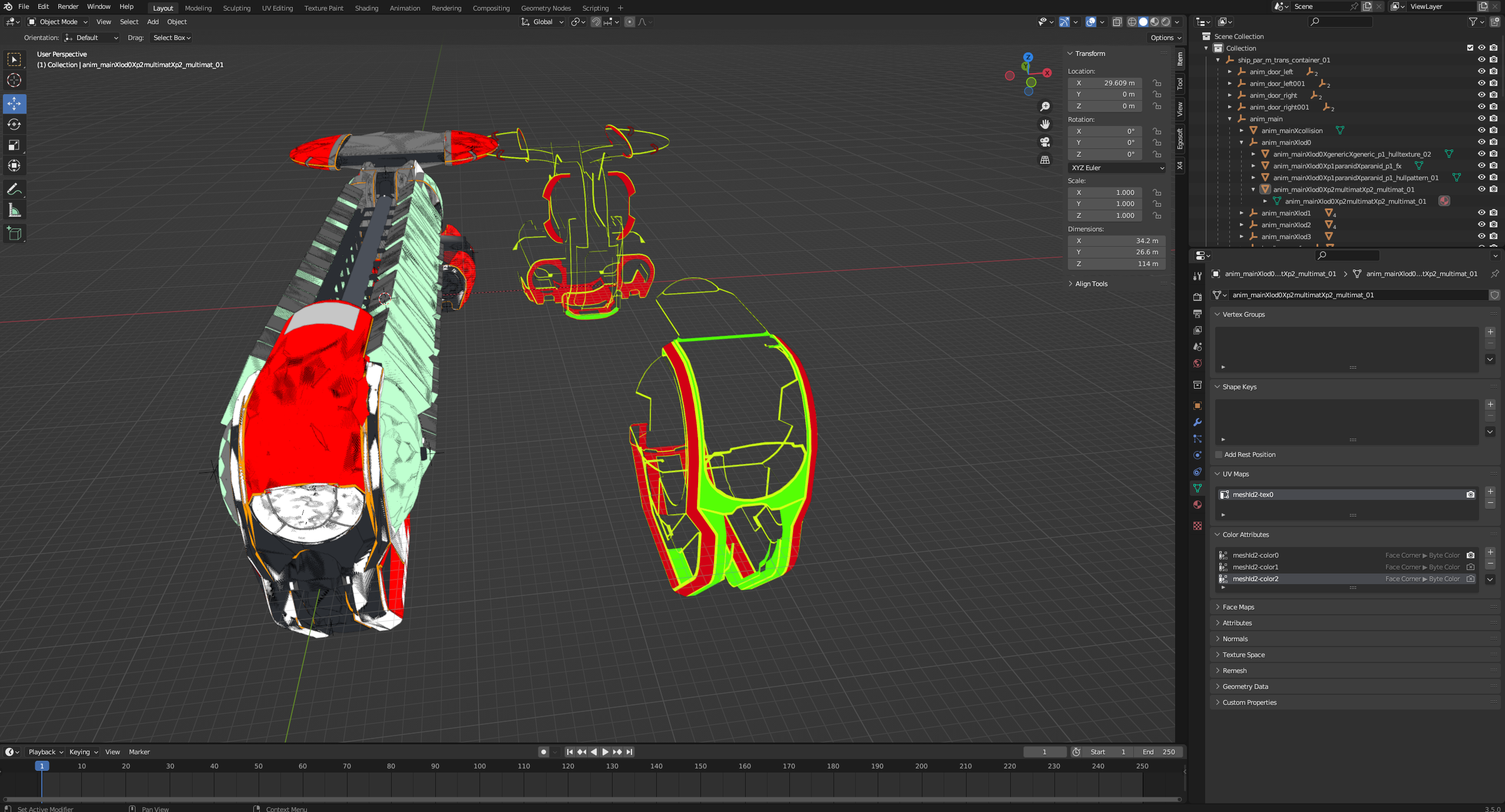Switch to the Sculpting workspace tab
Screen dimensions: 1505x812
click(236, 8)
